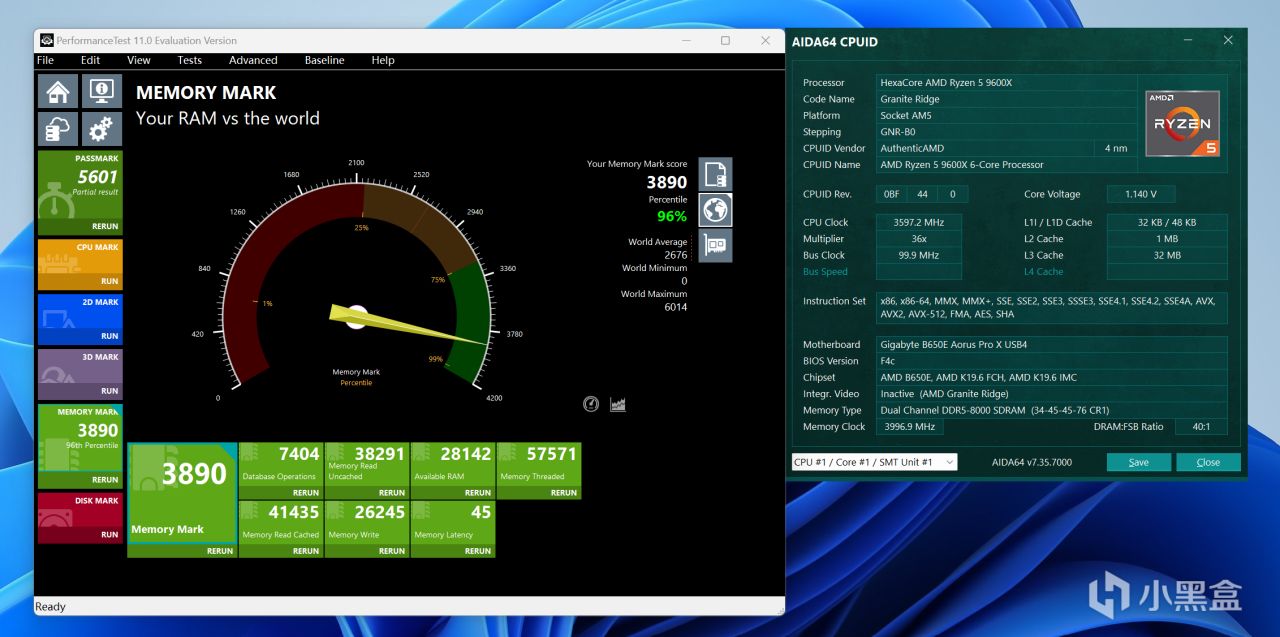This screenshot has width=1280, height=637.
Task: Click the World Average value 2676
Action: coord(676,255)
